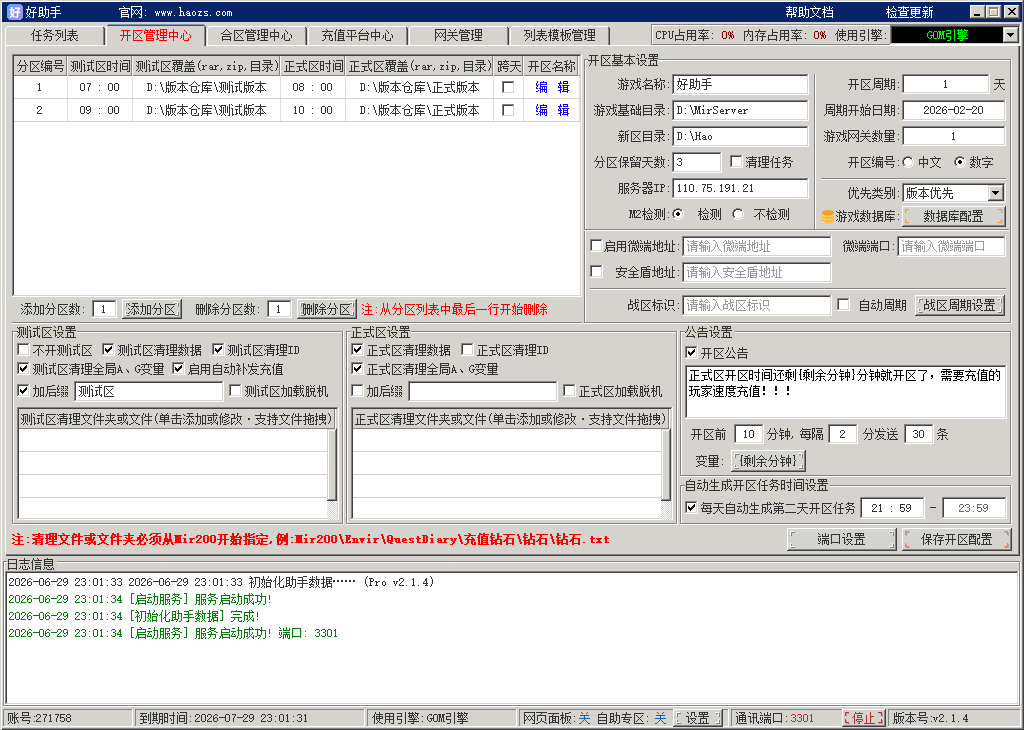Click the 保存开区配置 button
1024x730 pixels.
point(956,539)
